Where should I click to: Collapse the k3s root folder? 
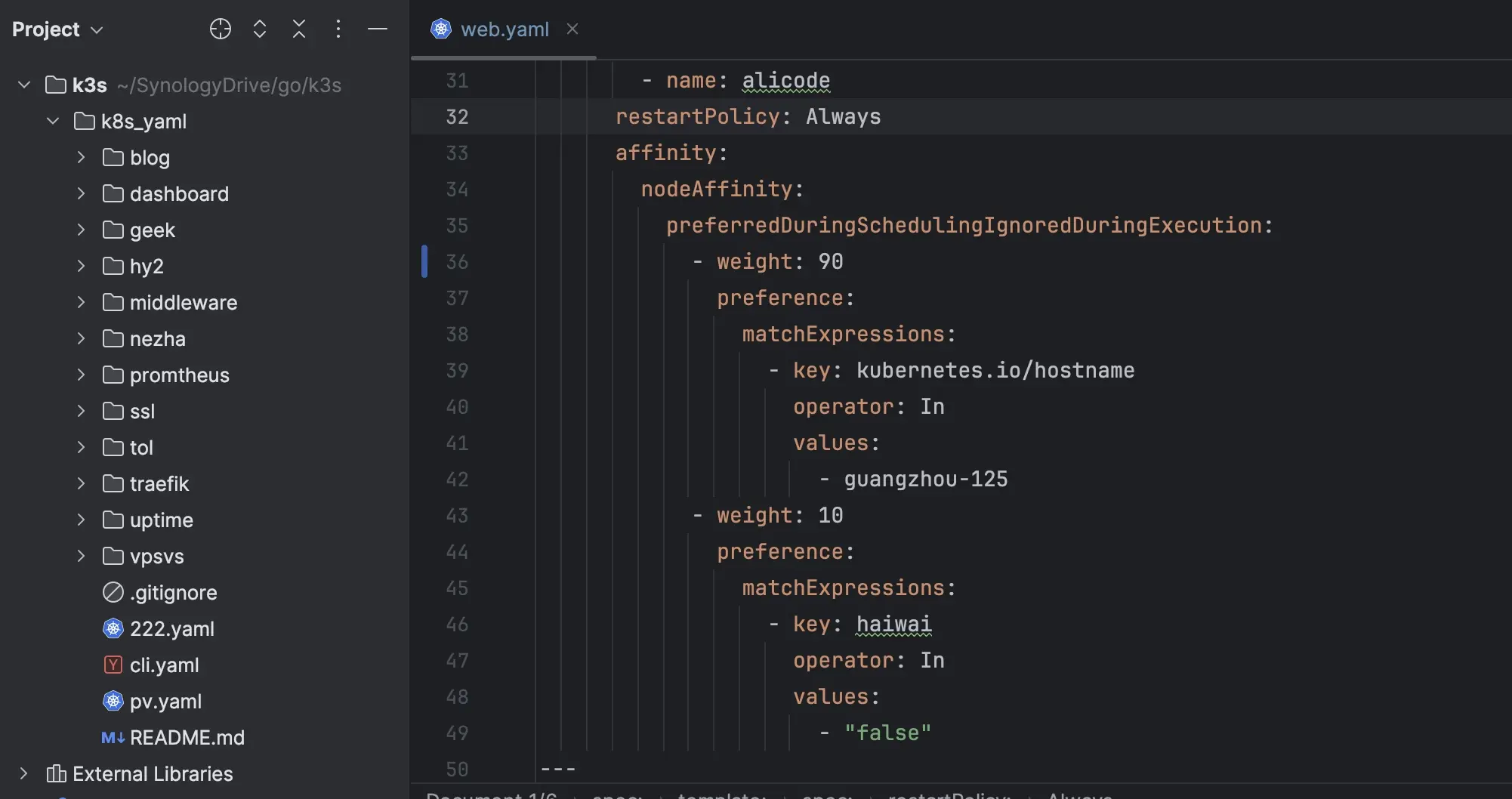pyautogui.click(x=24, y=85)
